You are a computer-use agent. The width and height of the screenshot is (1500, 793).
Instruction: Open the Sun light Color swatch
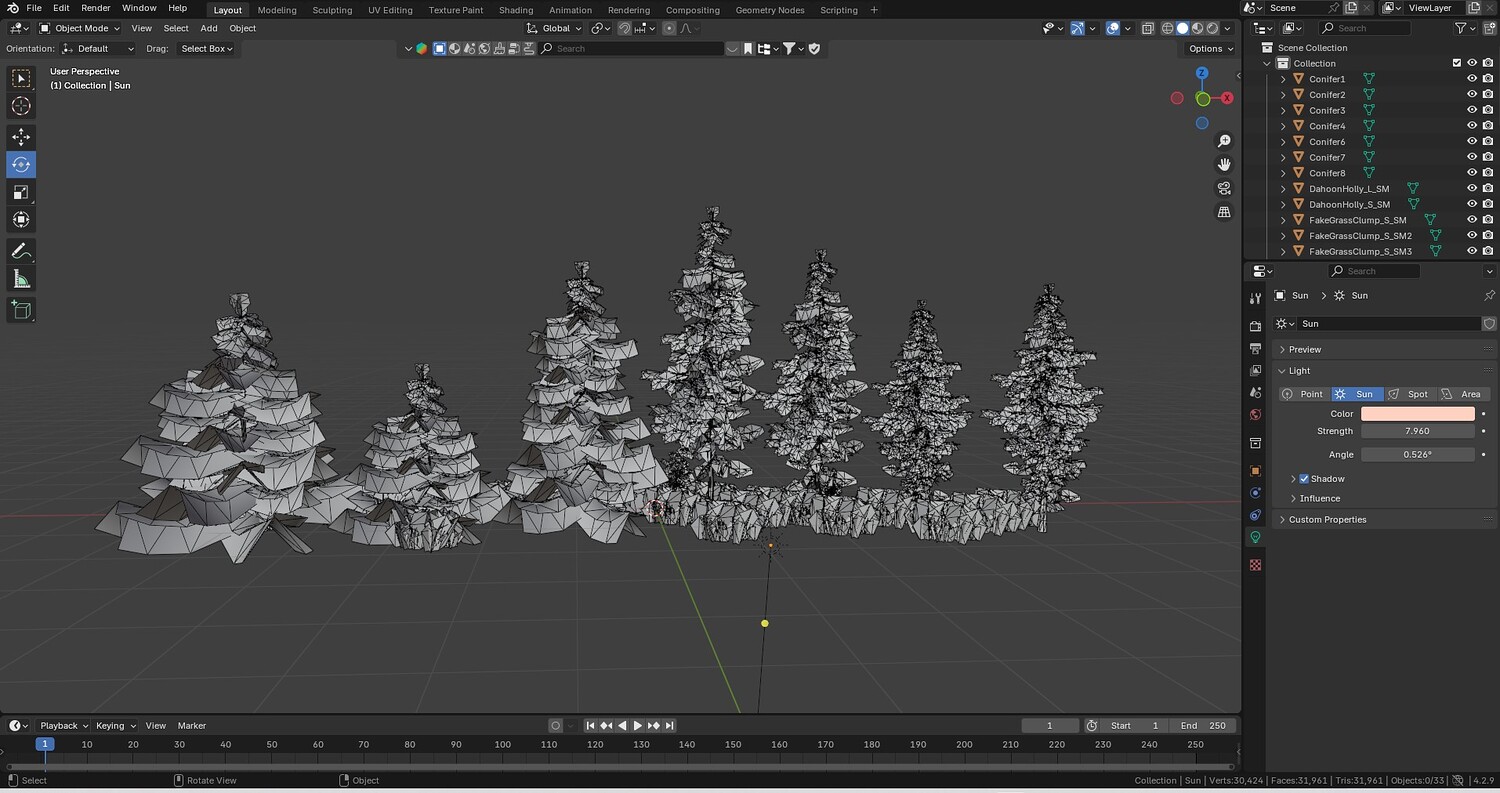(1417, 414)
